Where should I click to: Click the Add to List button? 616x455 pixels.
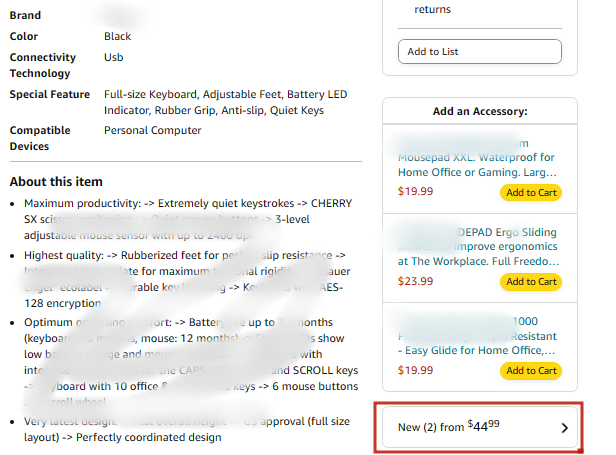(x=479, y=52)
